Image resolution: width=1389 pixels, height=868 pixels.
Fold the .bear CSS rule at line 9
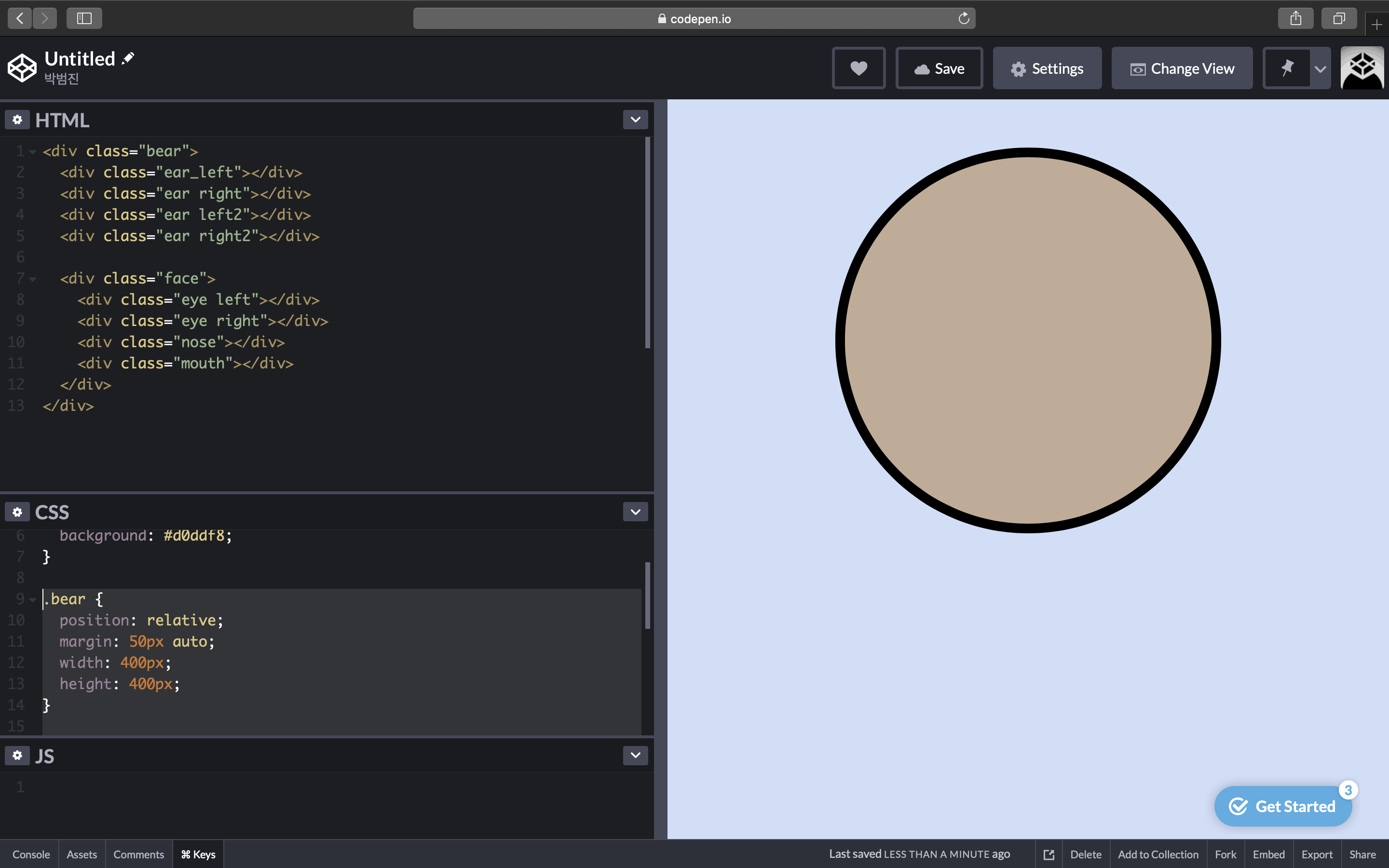(33, 599)
